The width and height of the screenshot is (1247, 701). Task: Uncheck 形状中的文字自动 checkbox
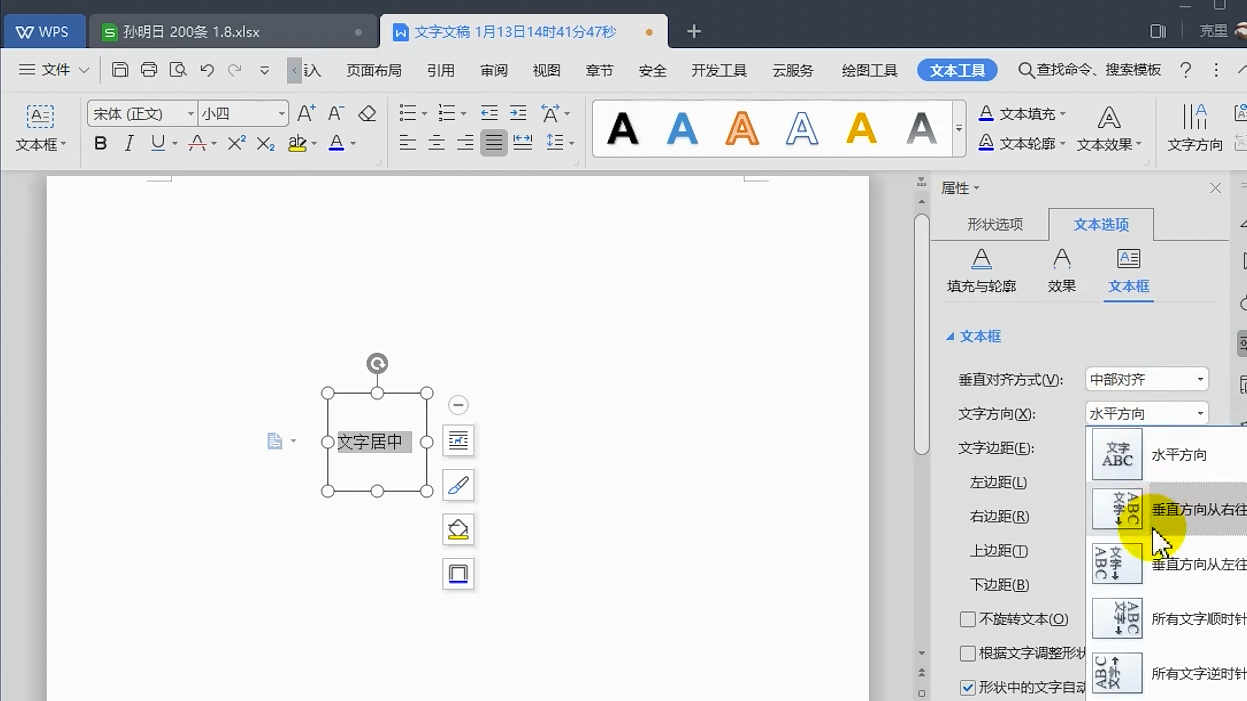click(x=968, y=688)
